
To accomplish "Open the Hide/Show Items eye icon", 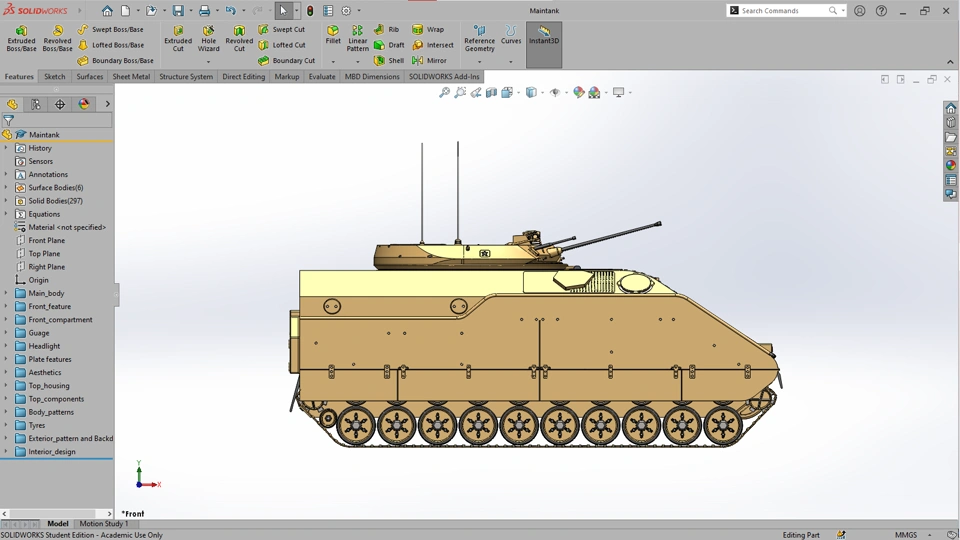I will [x=555, y=92].
